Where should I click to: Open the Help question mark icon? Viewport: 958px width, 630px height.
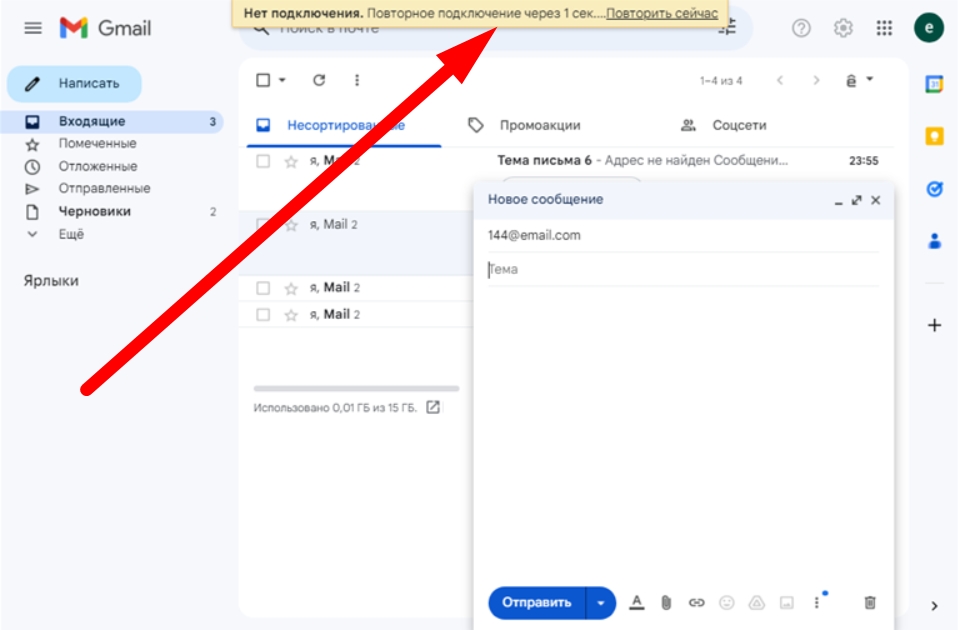pyautogui.click(x=801, y=28)
